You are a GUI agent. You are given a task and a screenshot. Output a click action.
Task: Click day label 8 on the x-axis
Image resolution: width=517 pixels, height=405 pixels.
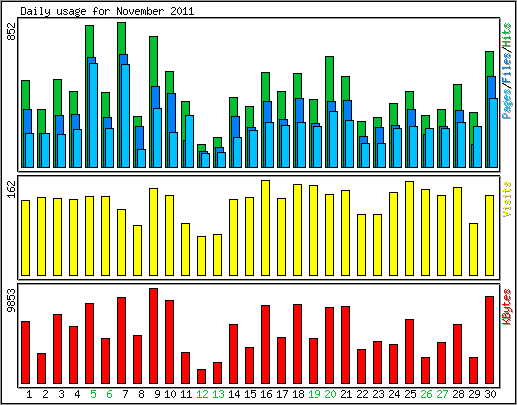coord(141,394)
